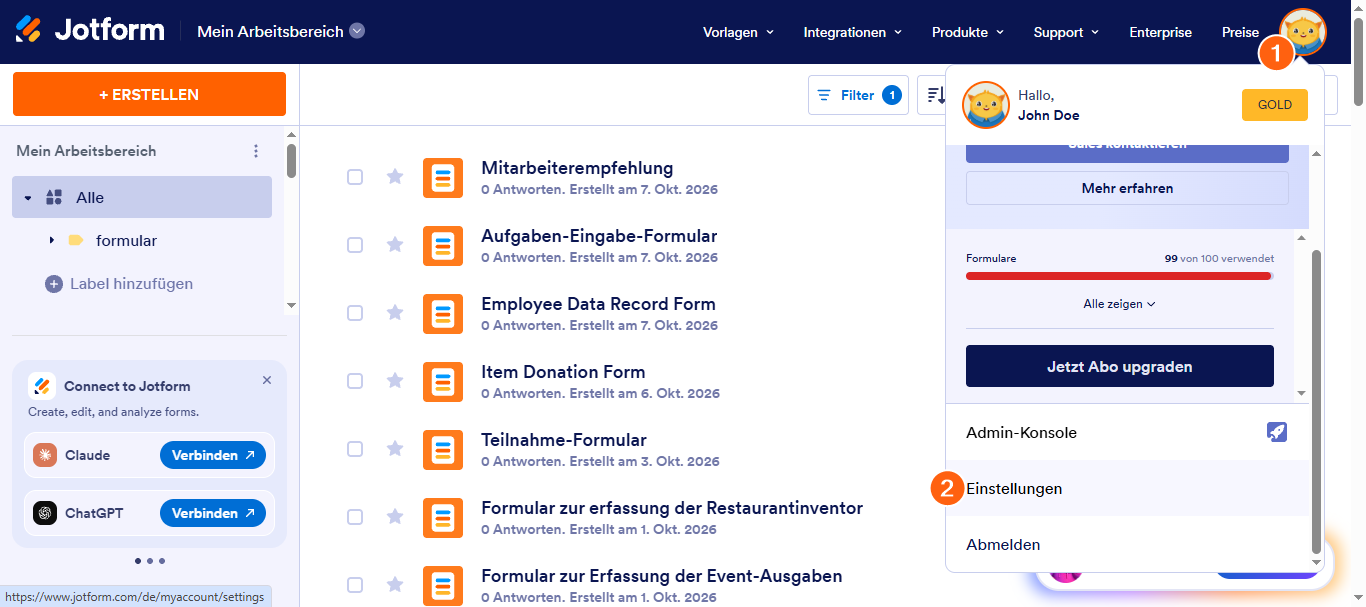
Task: Star the Mitarbeiterempfehlung form
Action: click(395, 177)
